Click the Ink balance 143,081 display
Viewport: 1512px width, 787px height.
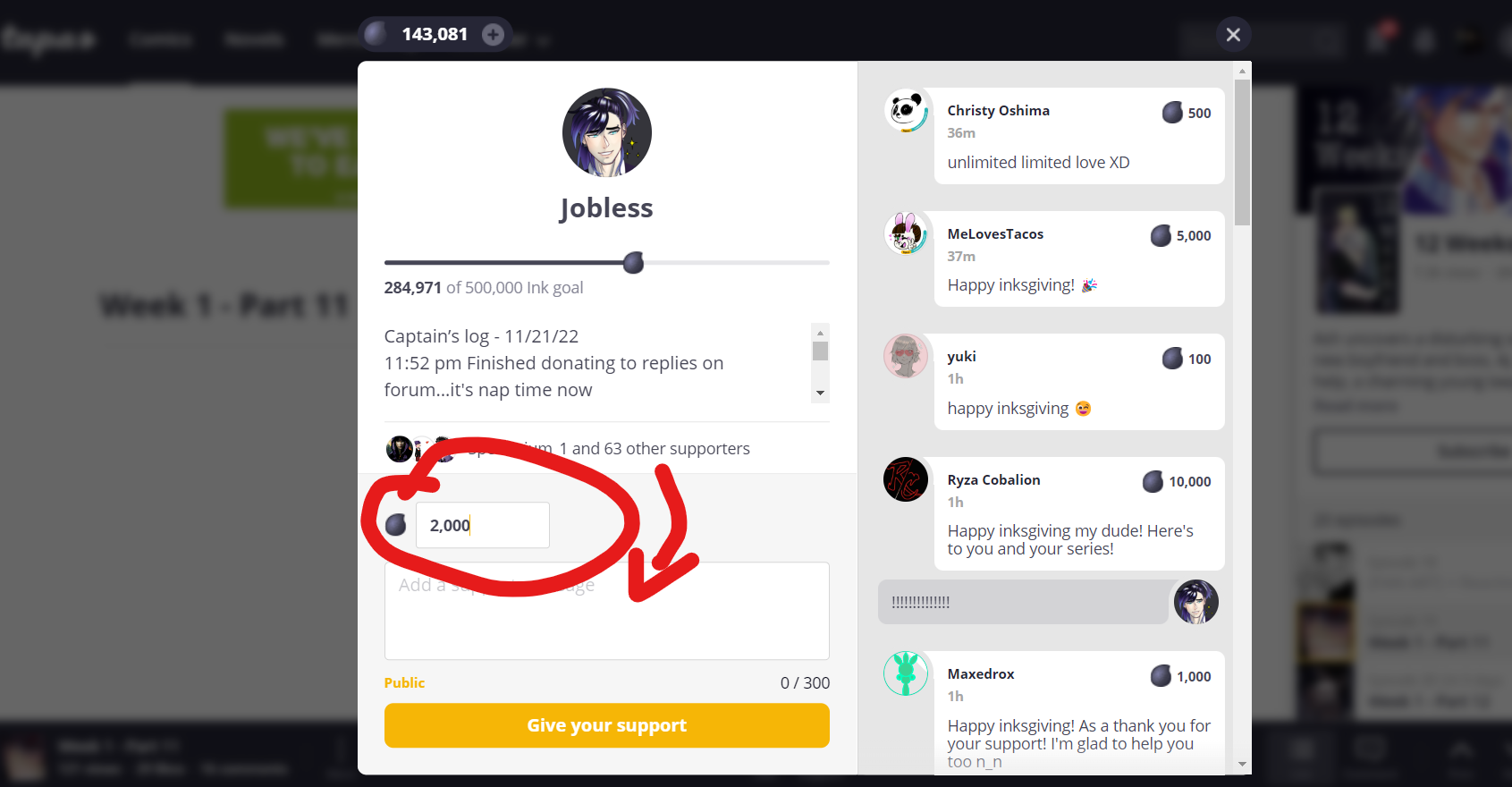[435, 35]
